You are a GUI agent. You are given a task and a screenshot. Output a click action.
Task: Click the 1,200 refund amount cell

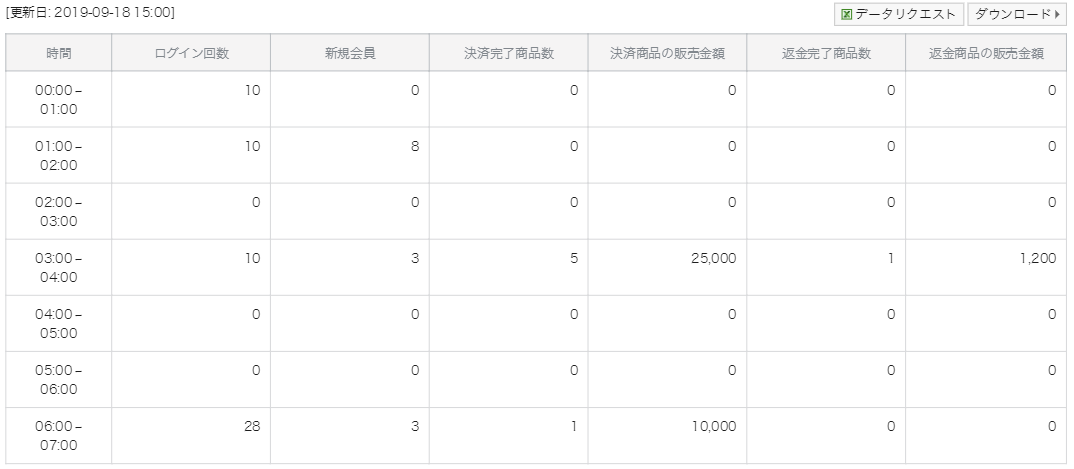(x=986, y=268)
